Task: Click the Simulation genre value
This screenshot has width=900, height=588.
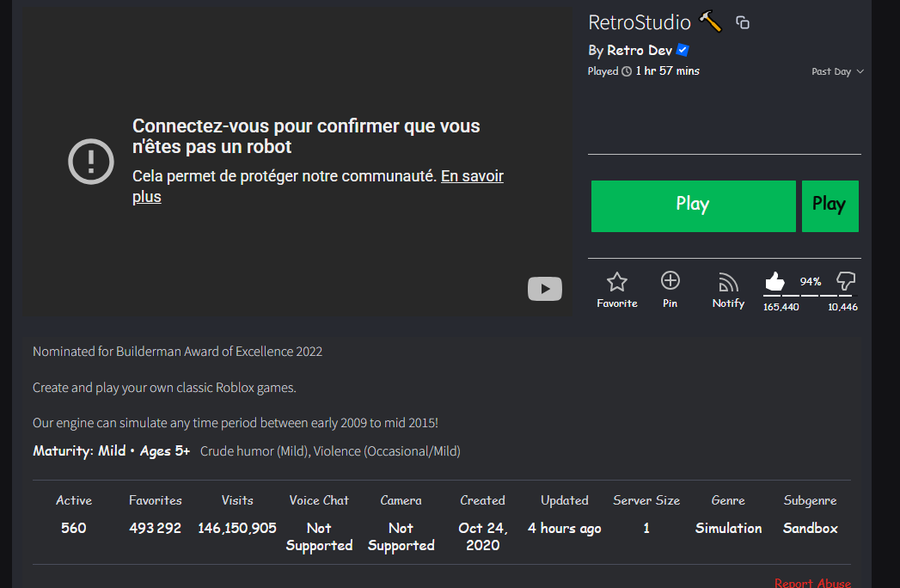Action: pyautogui.click(x=728, y=528)
